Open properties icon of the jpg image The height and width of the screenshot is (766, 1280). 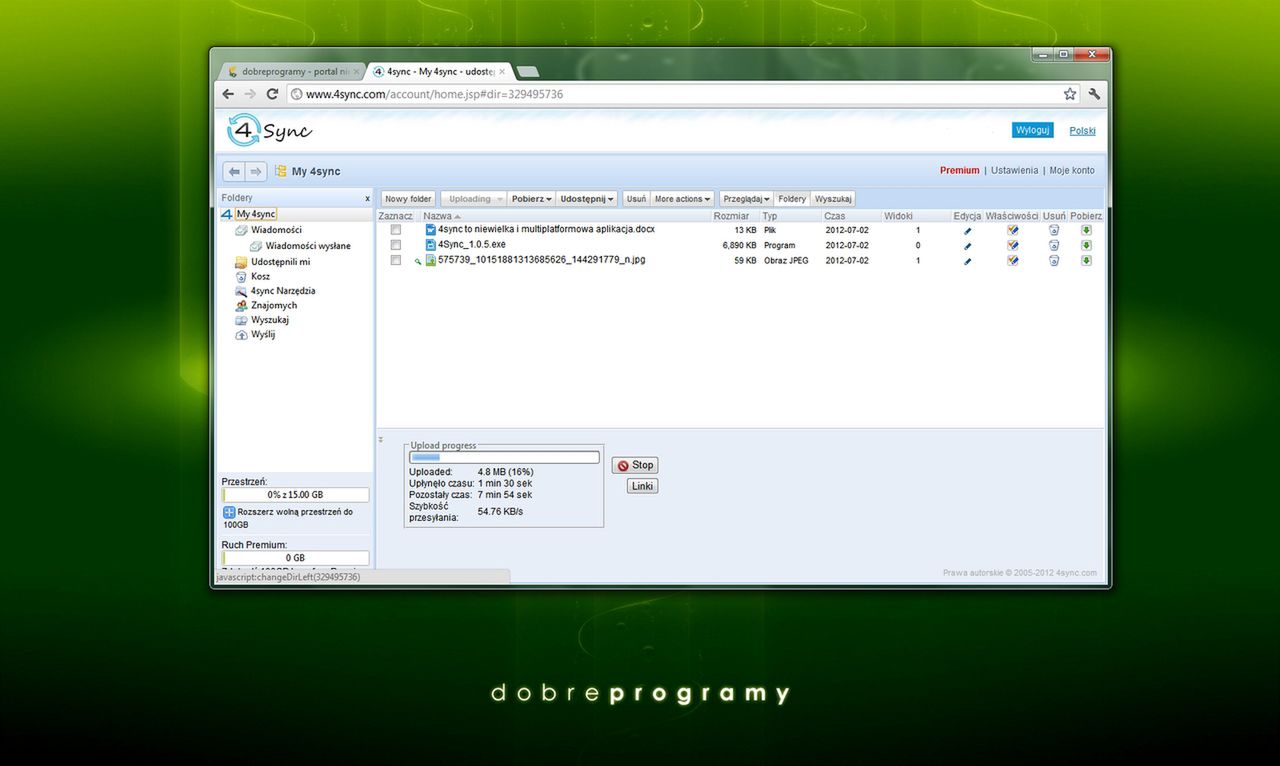pos(1013,260)
